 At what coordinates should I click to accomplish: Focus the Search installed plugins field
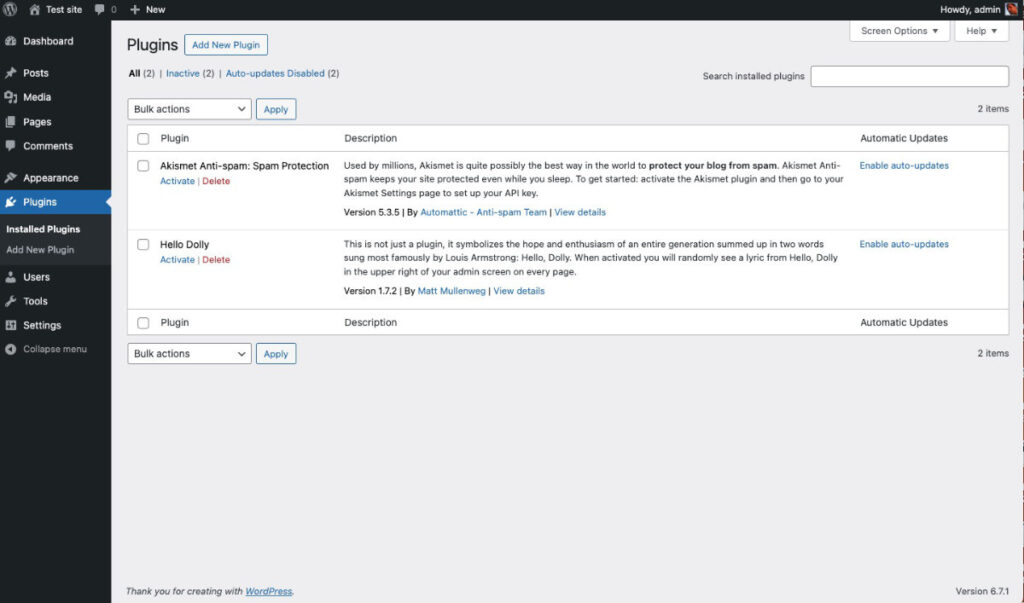[x=909, y=76]
